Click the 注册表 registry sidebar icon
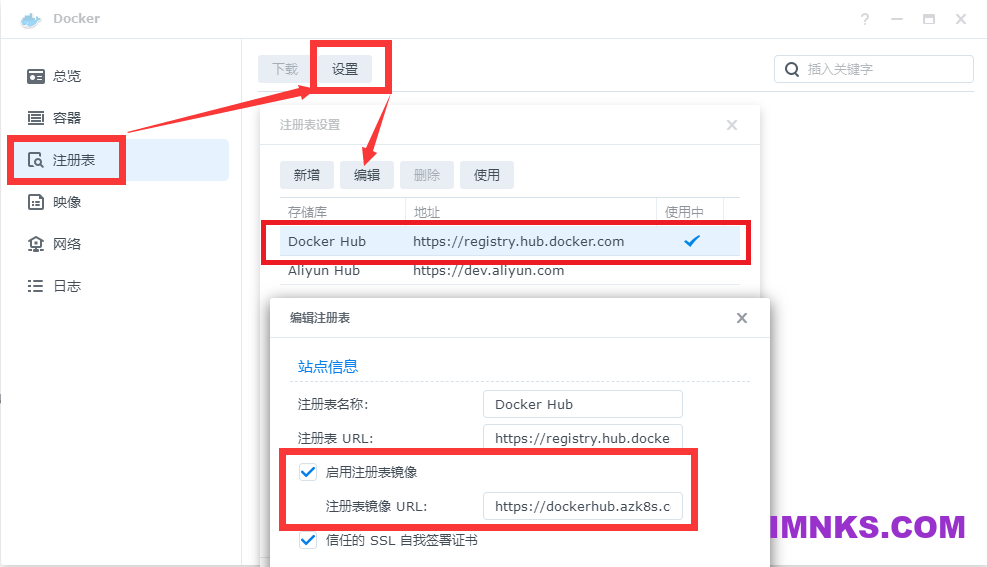 [x=36, y=160]
